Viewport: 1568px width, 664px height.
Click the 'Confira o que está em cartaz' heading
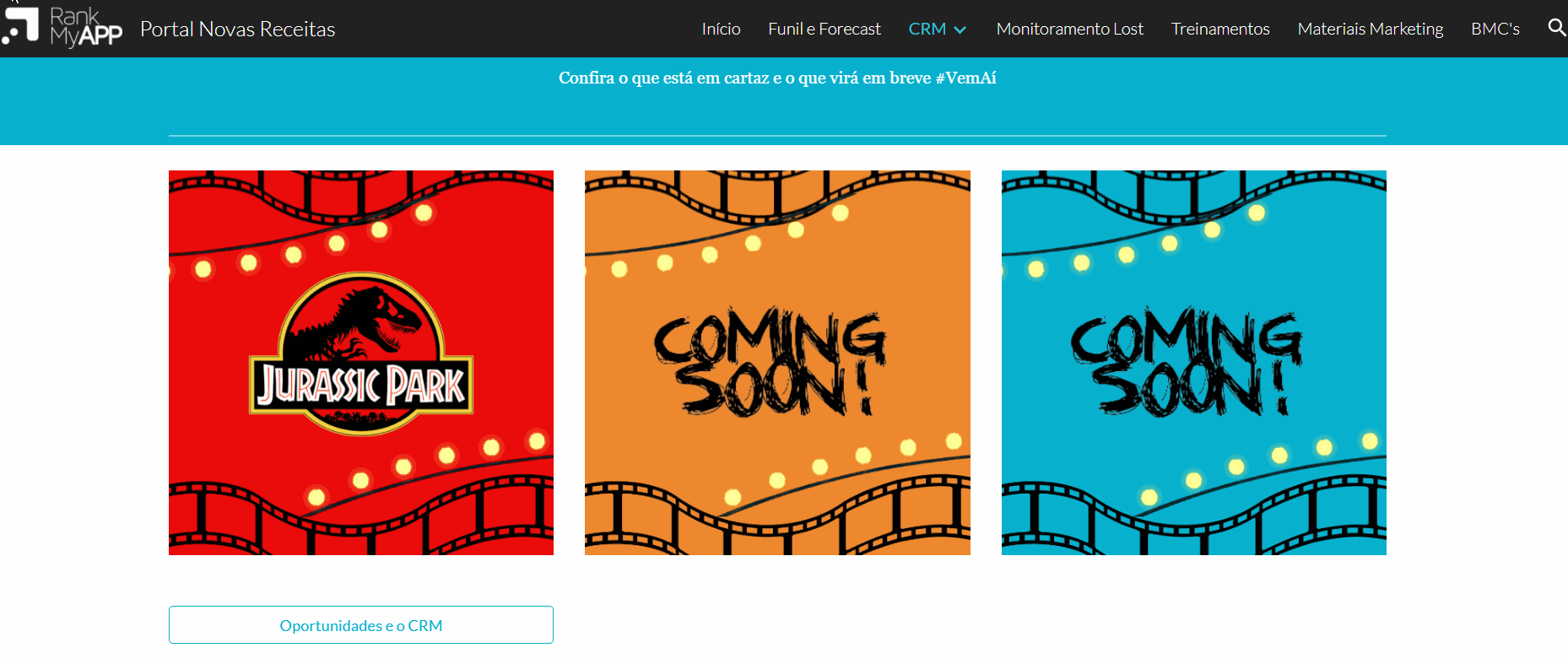point(777,78)
